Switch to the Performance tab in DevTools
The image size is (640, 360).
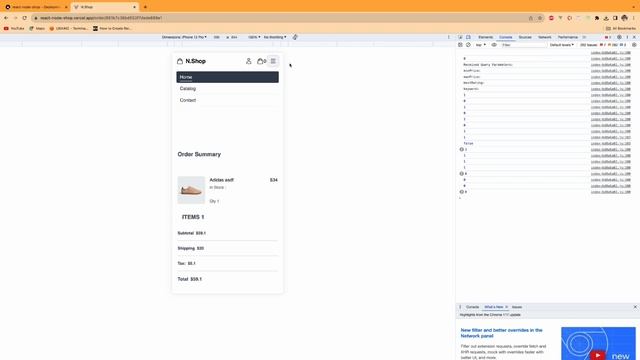[568, 37]
